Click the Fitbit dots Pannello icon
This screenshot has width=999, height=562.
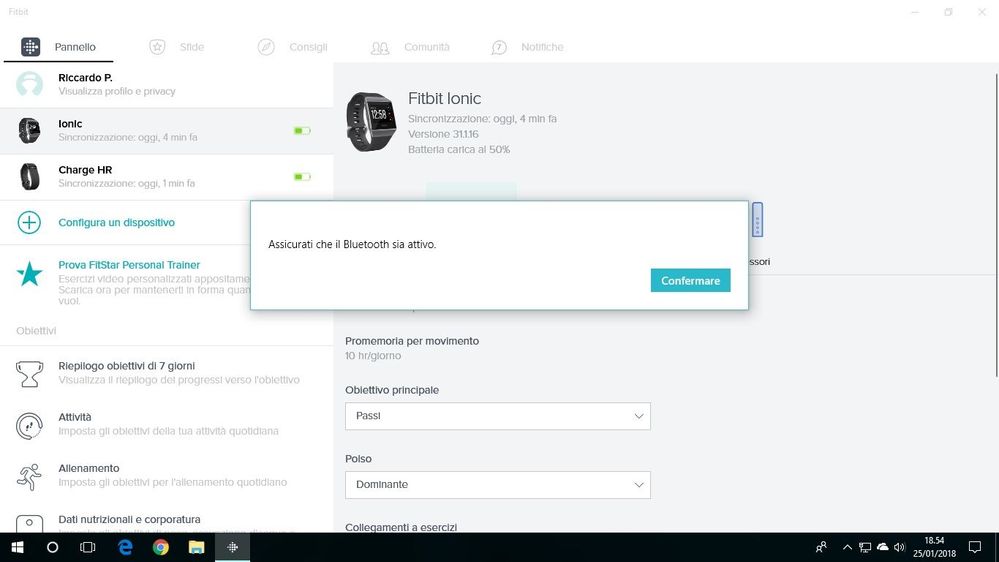[x=30, y=47]
